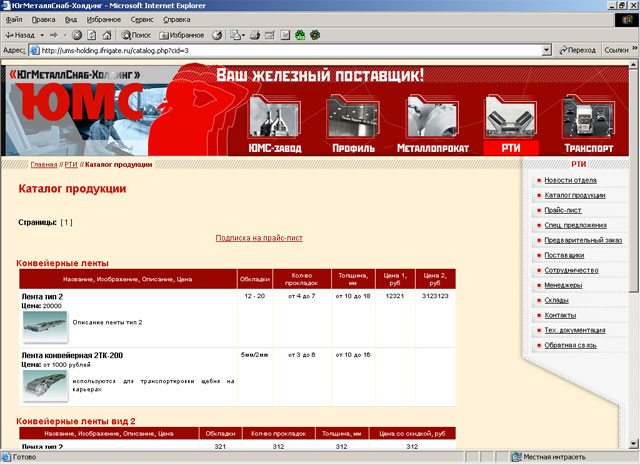Click the vertical scrollbar up arrow
The width and height of the screenshot is (640, 465).
633,65
